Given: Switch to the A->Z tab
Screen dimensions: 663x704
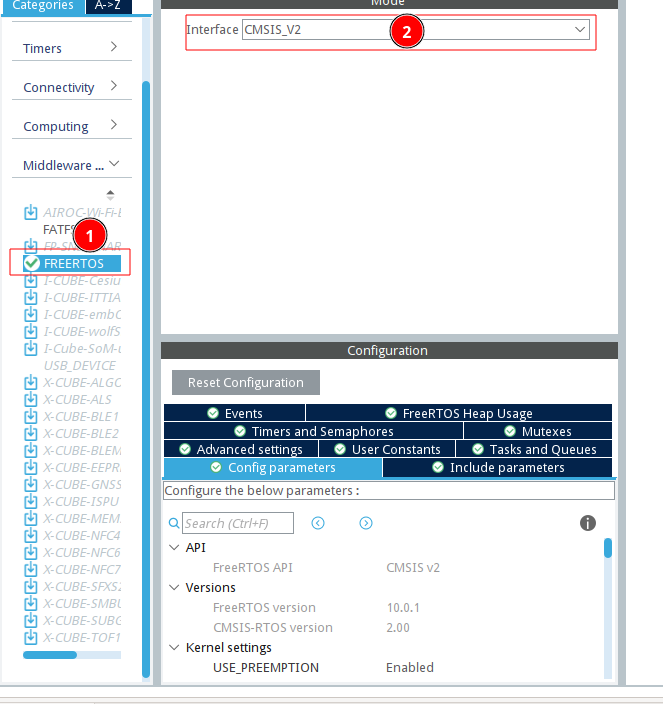Looking at the screenshot, I should pos(108,6).
